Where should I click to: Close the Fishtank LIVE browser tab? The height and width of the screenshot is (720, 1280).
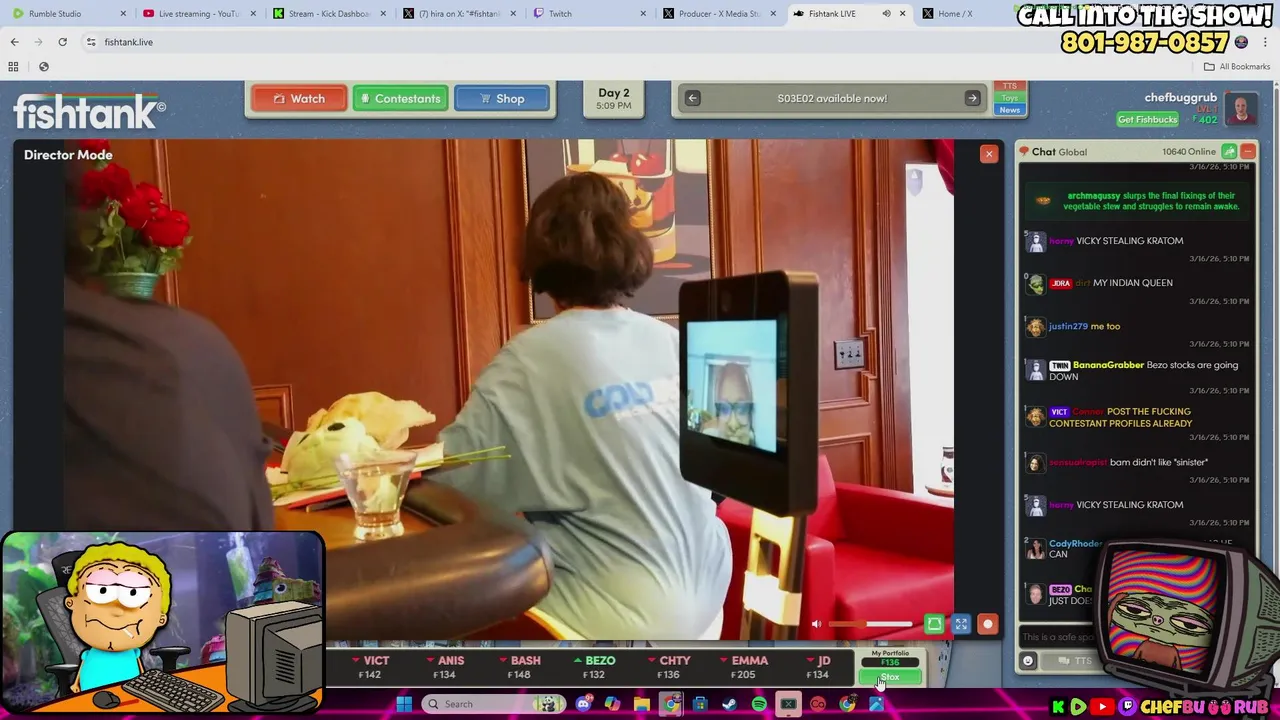(x=902, y=14)
